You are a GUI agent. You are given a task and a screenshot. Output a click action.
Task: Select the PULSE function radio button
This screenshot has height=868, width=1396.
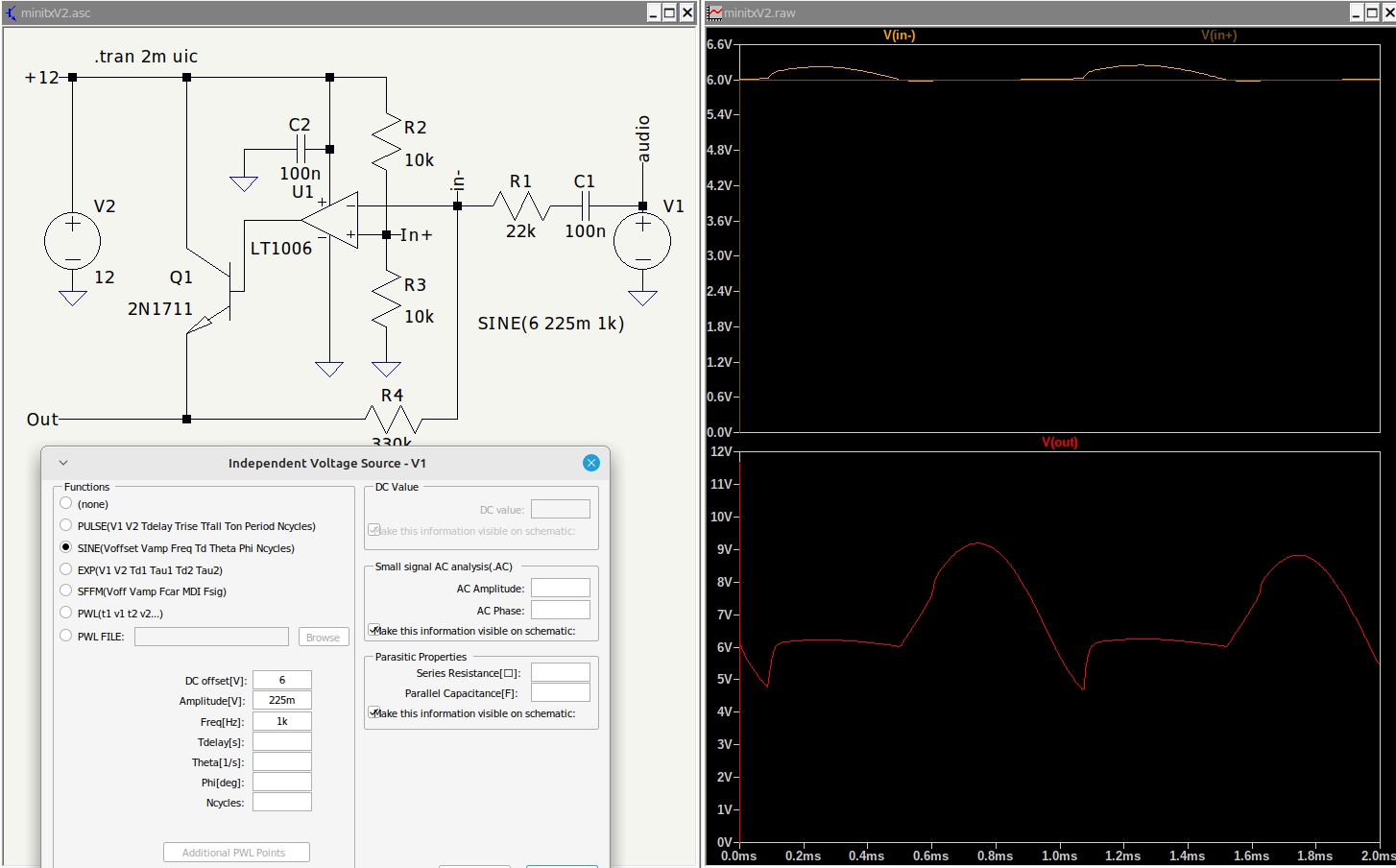click(66, 525)
